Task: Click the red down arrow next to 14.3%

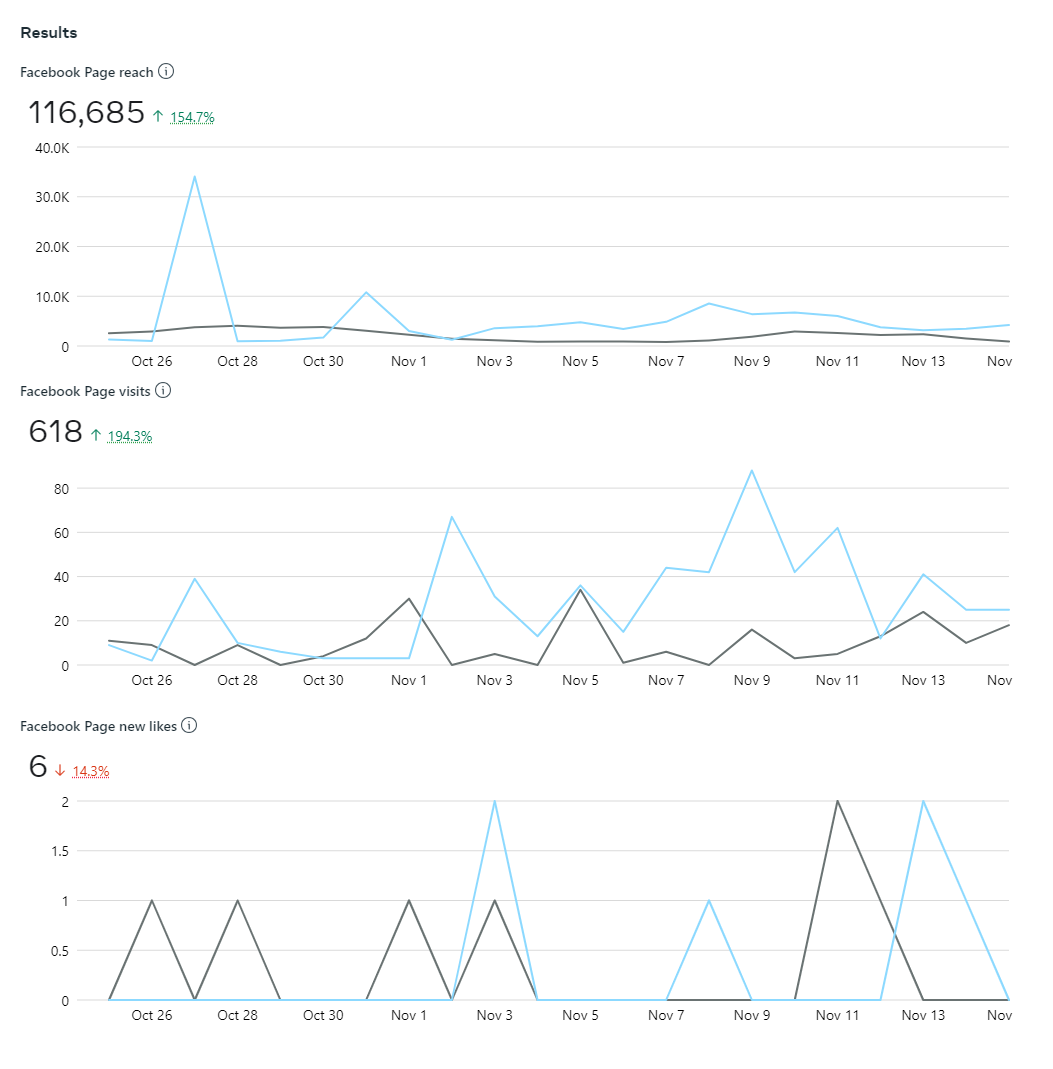Action: pyautogui.click(x=60, y=770)
